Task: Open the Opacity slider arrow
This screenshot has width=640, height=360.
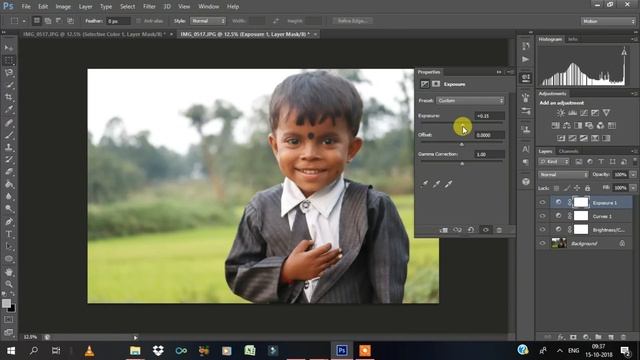Action: pos(633,175)
